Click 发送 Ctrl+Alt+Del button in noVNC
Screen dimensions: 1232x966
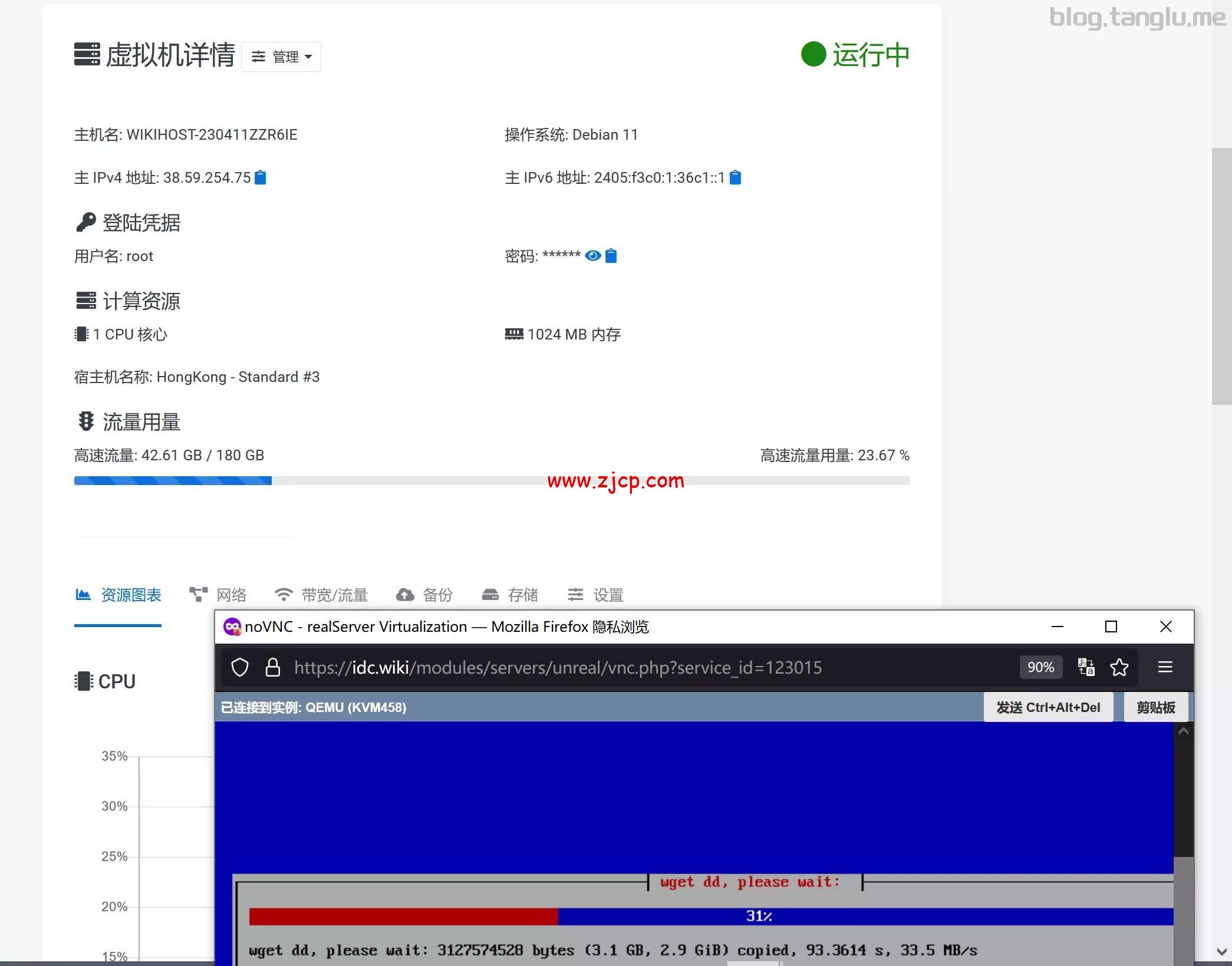[x=1048, y=707]
